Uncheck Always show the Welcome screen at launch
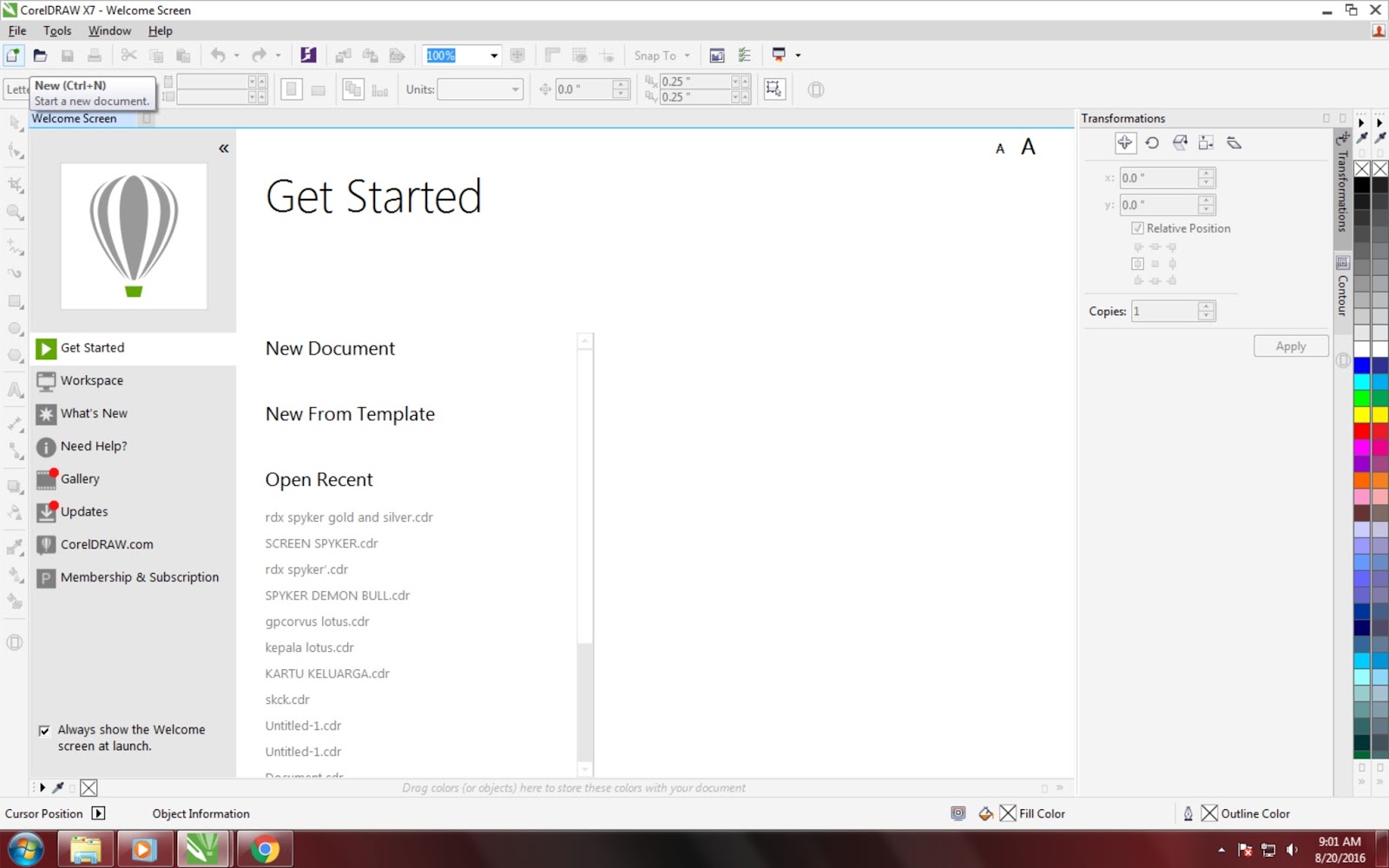 [45, 730]
